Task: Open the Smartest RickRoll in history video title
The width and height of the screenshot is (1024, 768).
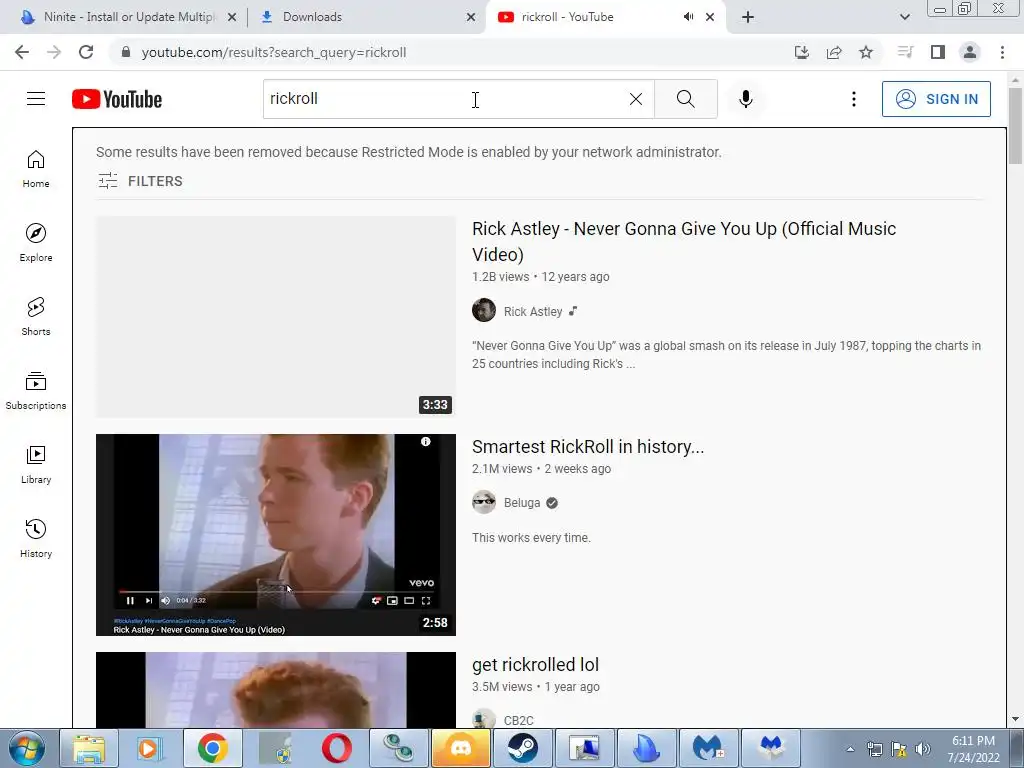Action: coord(588,447)
